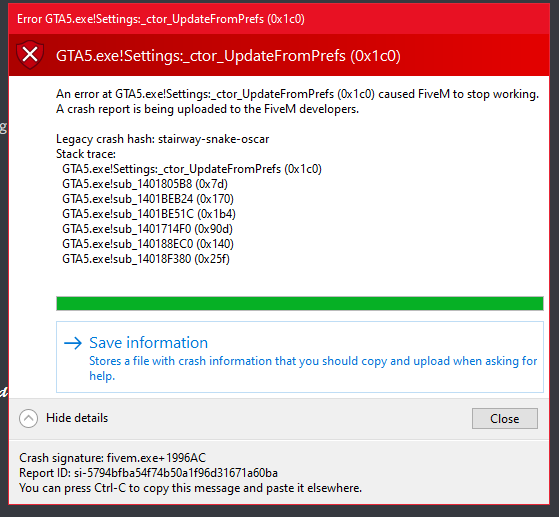Image resolution: width=559 pixels, height=517 pixels.
Task: Click the red header error heading
Action: coord(228,56)
